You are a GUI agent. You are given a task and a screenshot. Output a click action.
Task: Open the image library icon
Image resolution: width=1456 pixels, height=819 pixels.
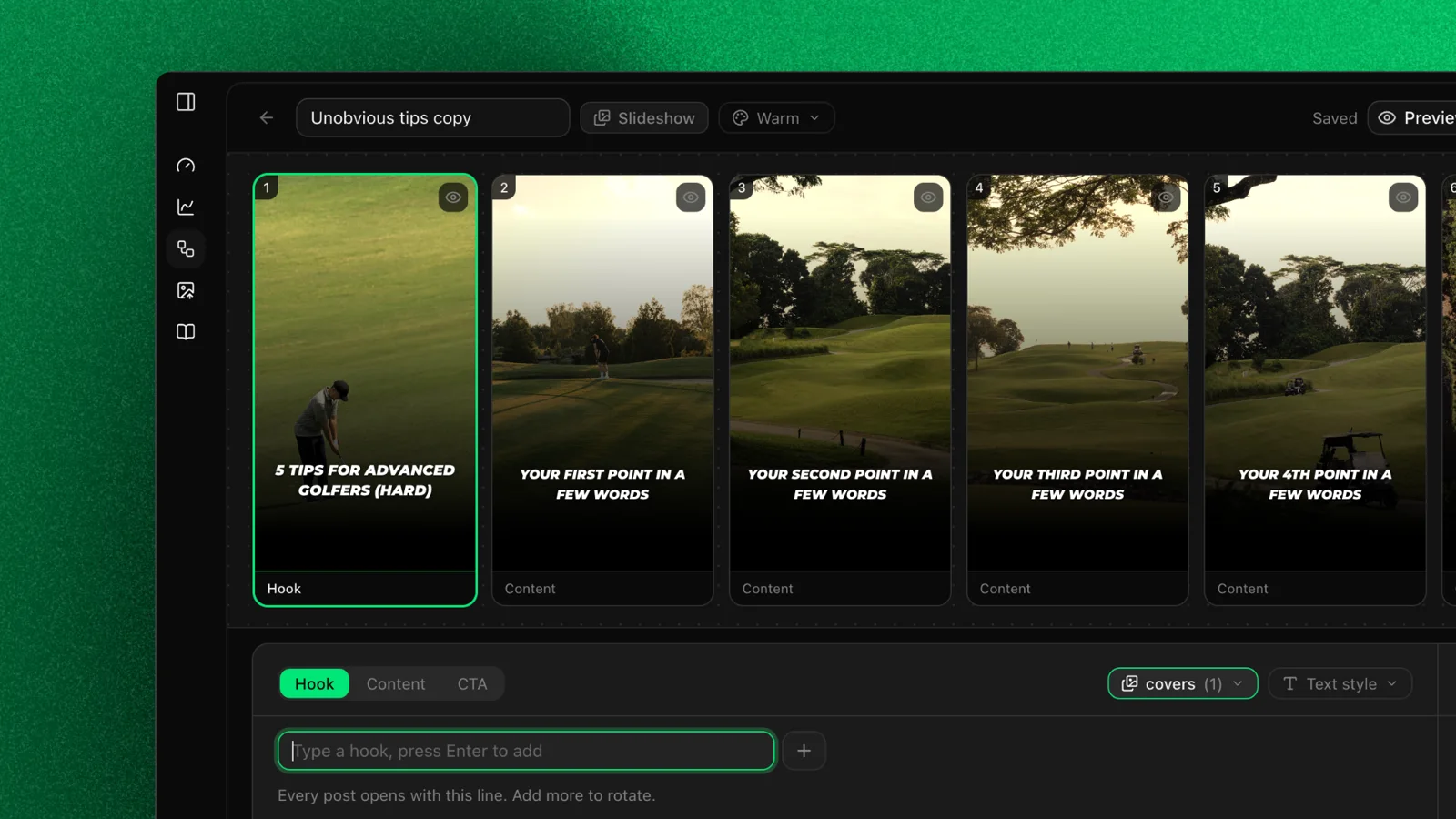[x=186, y=290]
